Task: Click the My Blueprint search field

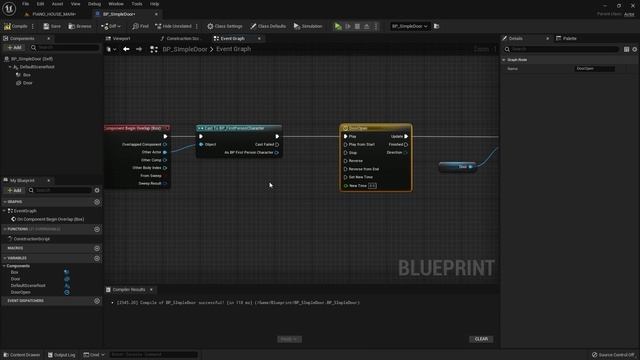Action: pyautogui.click(x=60, y=190)
